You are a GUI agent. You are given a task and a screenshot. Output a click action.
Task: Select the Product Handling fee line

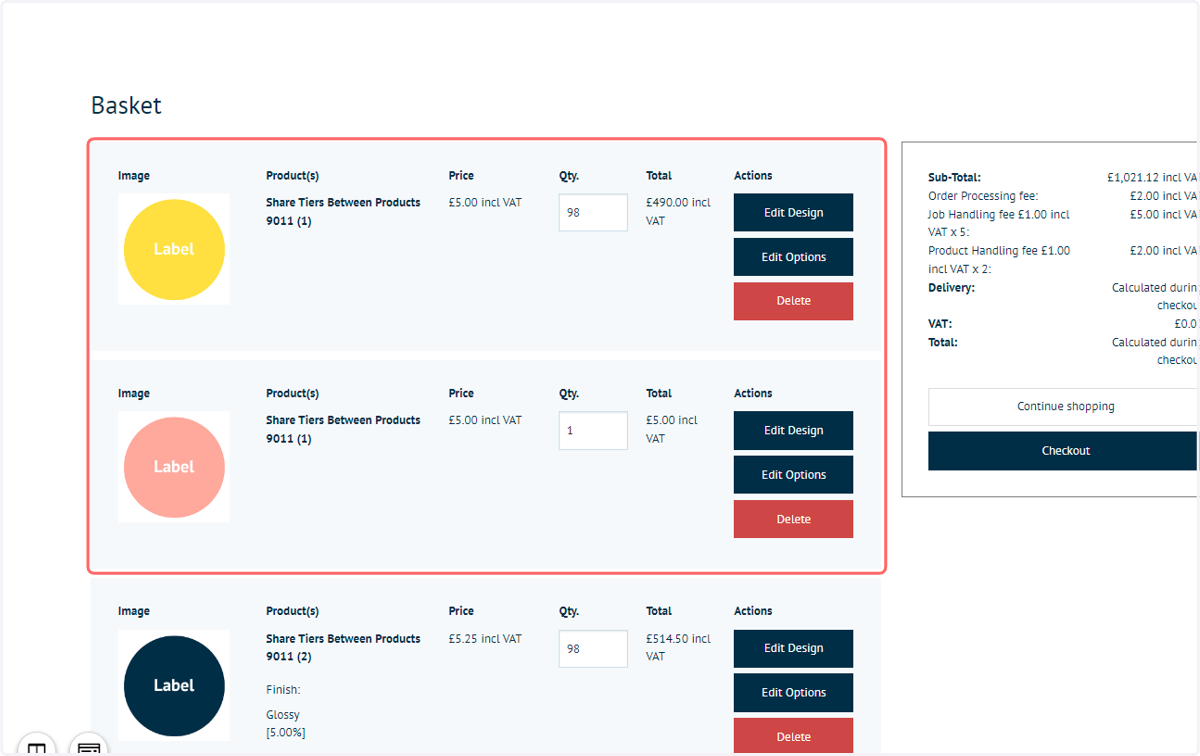tap(999, 260)
